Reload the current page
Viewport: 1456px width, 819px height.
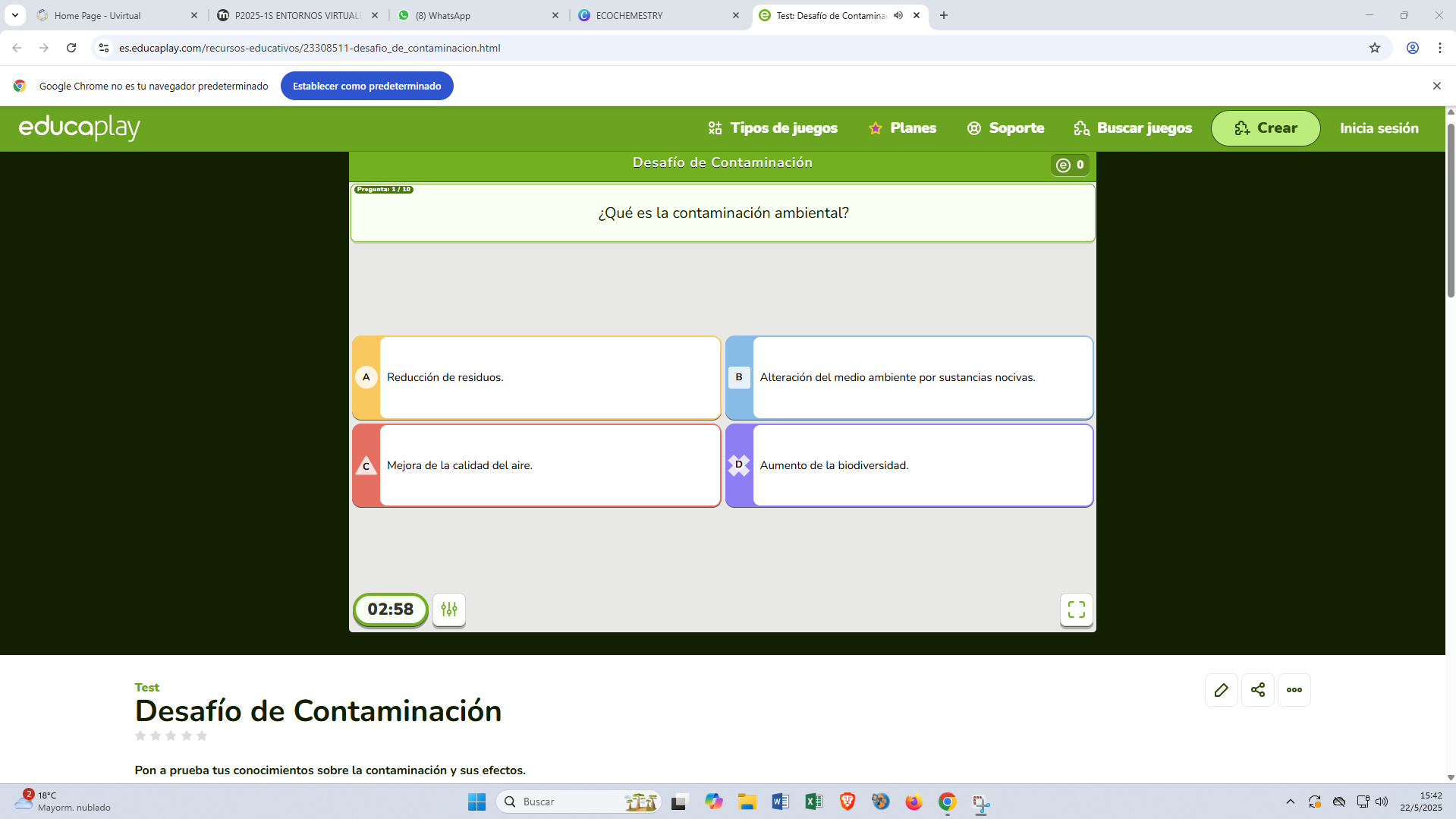[x=71, y=48]
